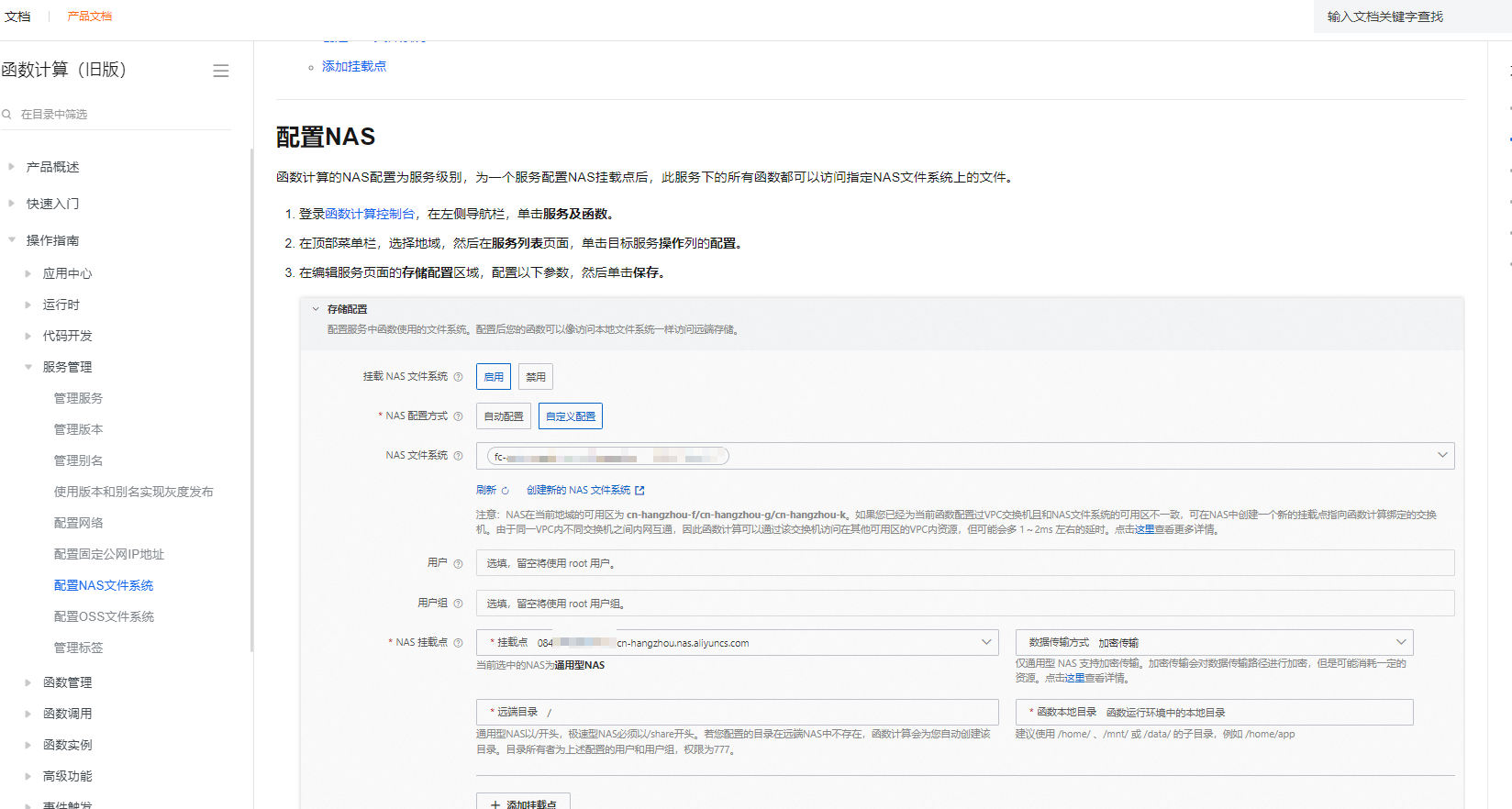
Task: Open 产品文档 in top navigation
Action: (x=90, y=17)
